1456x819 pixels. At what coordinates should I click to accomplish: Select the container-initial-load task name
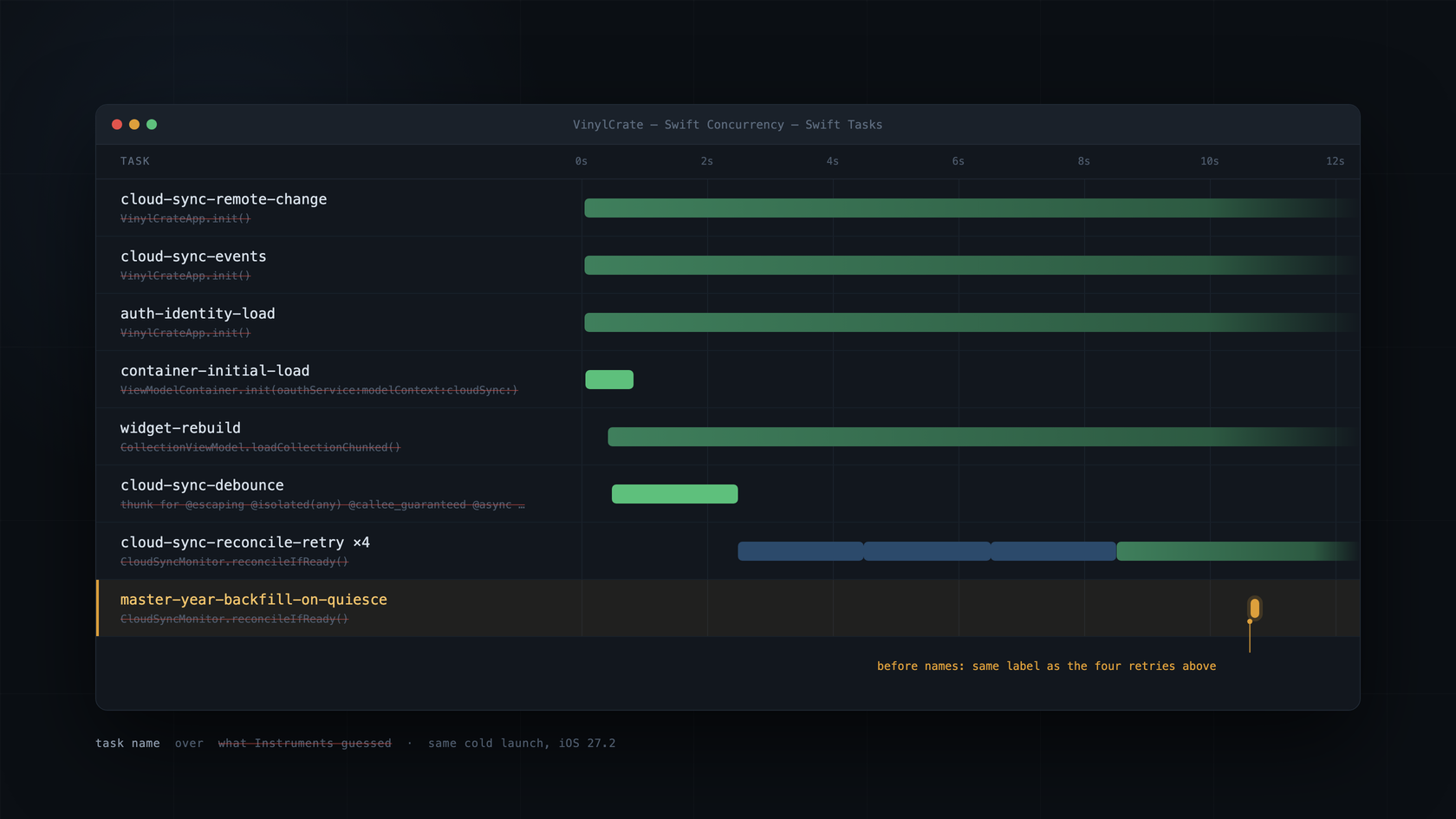215,371
